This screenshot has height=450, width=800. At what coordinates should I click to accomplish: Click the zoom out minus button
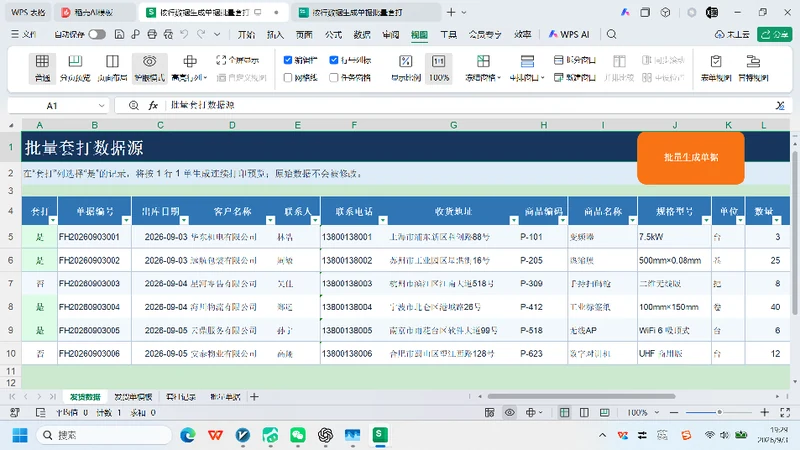click(x=674, y=412)
